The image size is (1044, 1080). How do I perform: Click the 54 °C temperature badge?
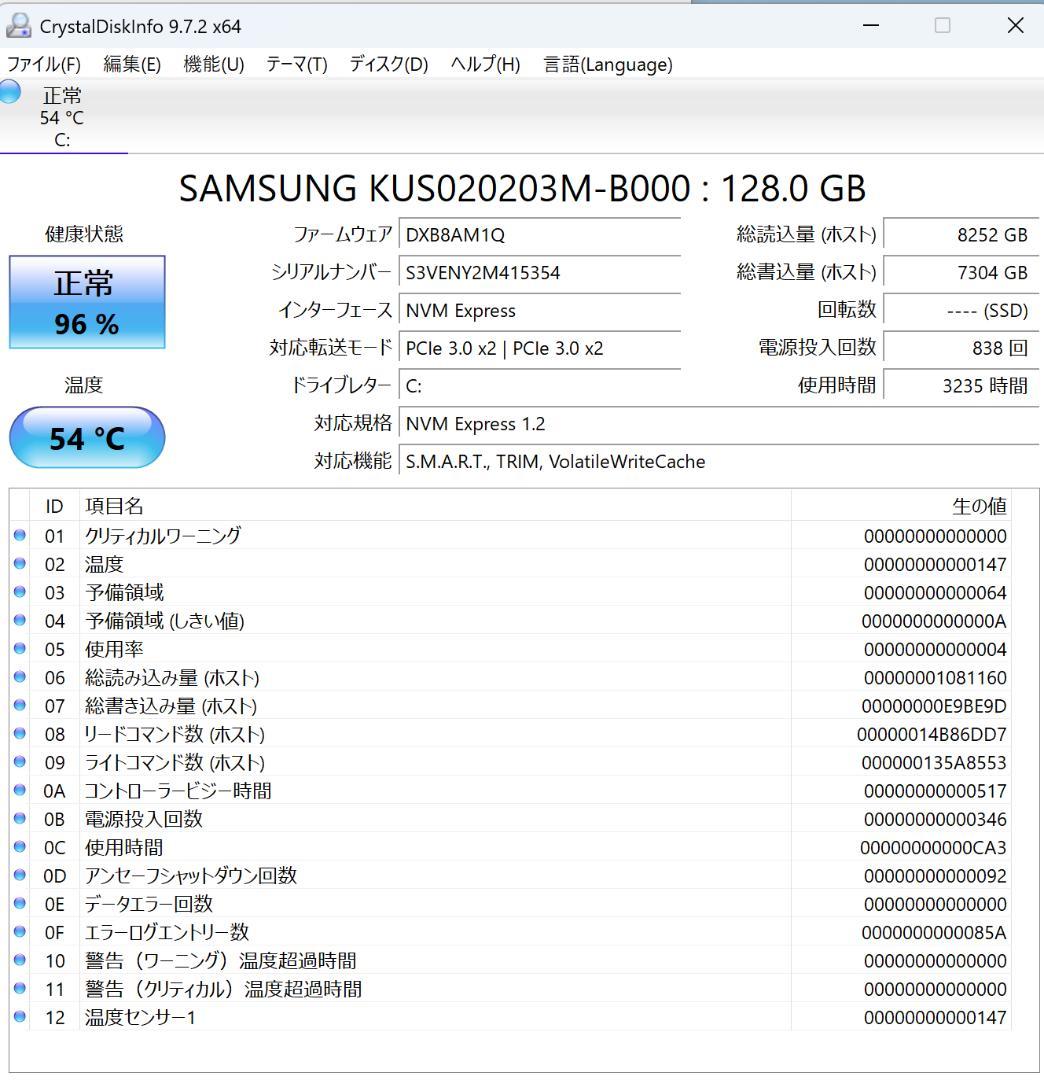(x=87, y=437)
